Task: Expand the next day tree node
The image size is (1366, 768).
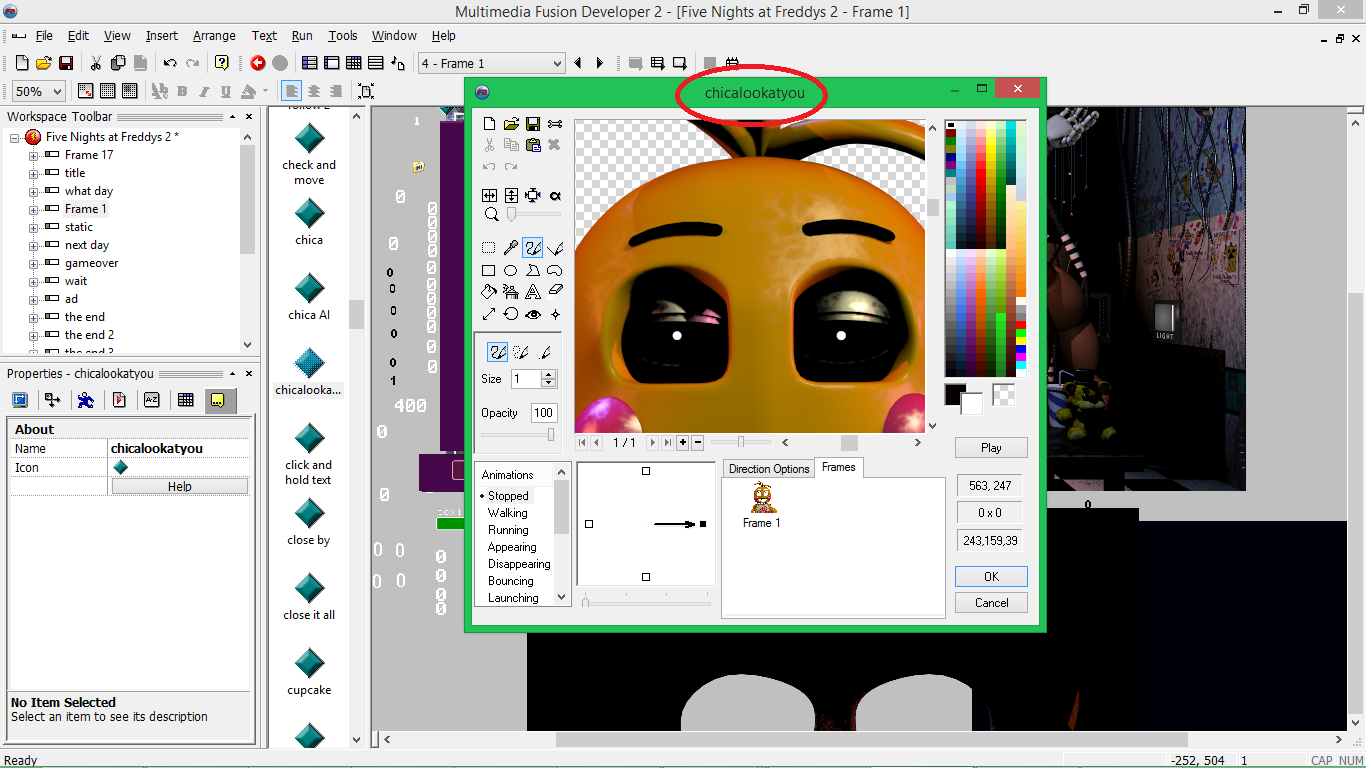Action: [x=34, y=245]
